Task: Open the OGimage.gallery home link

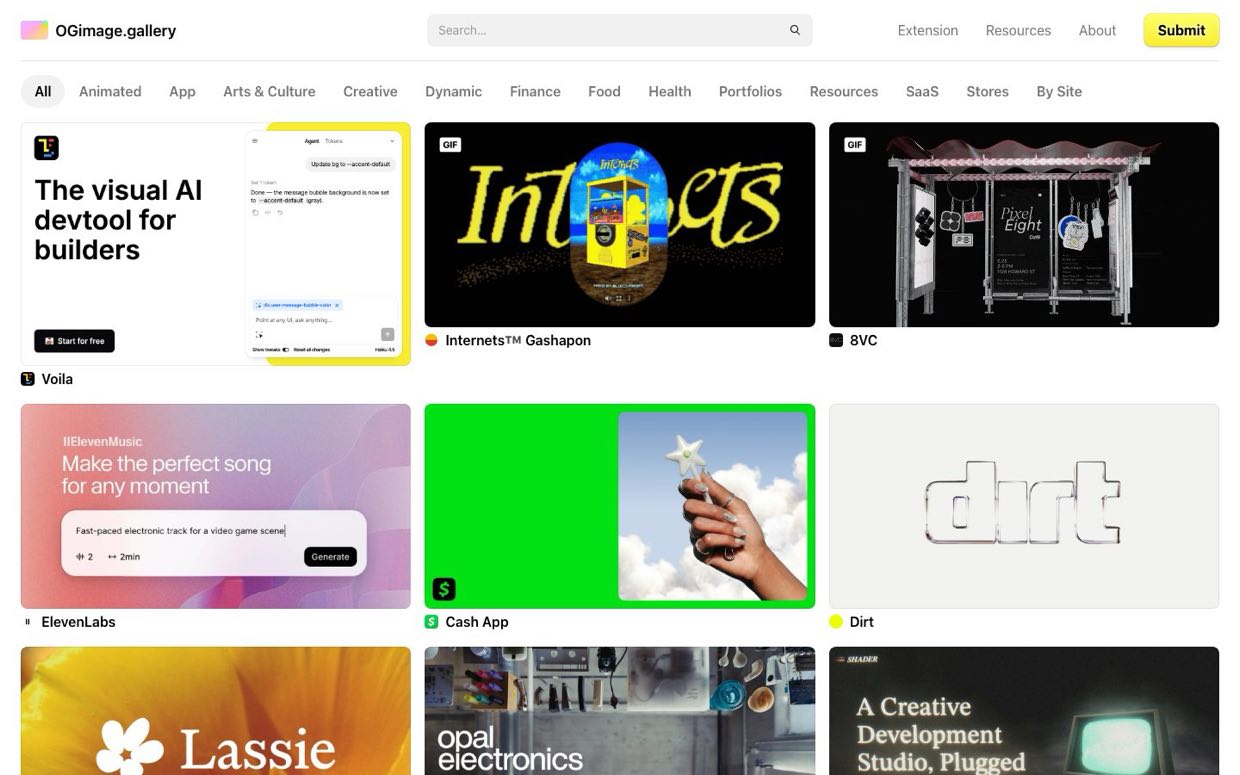Action: [98, 30]
